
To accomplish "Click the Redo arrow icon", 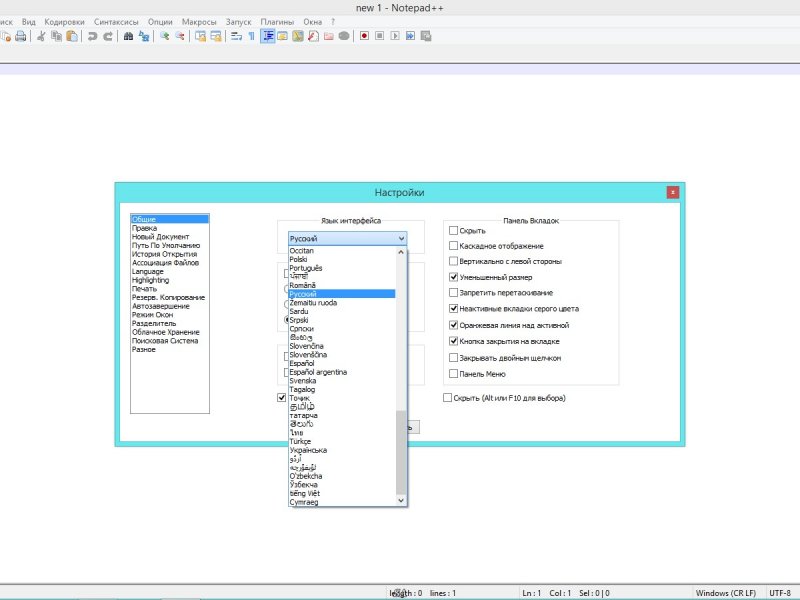I will coord(108,36).
